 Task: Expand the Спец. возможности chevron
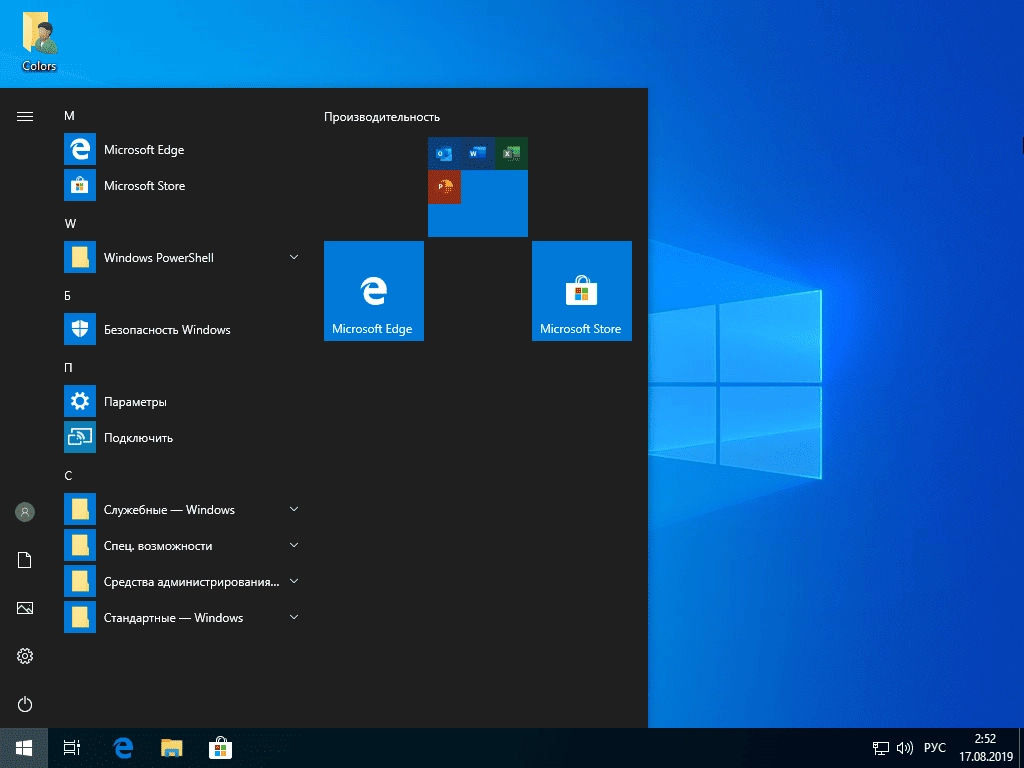294,545
